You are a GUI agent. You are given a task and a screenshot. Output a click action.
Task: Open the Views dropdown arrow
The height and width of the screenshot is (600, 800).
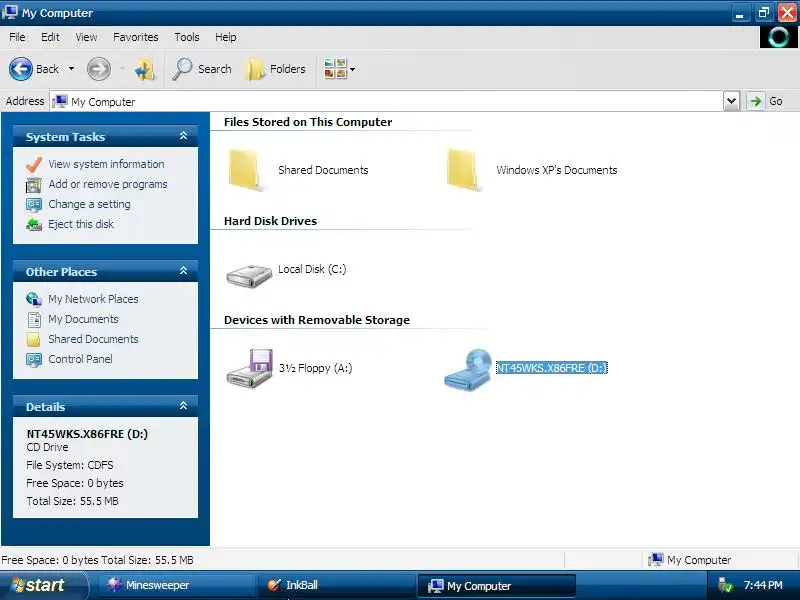pos(353,69)
